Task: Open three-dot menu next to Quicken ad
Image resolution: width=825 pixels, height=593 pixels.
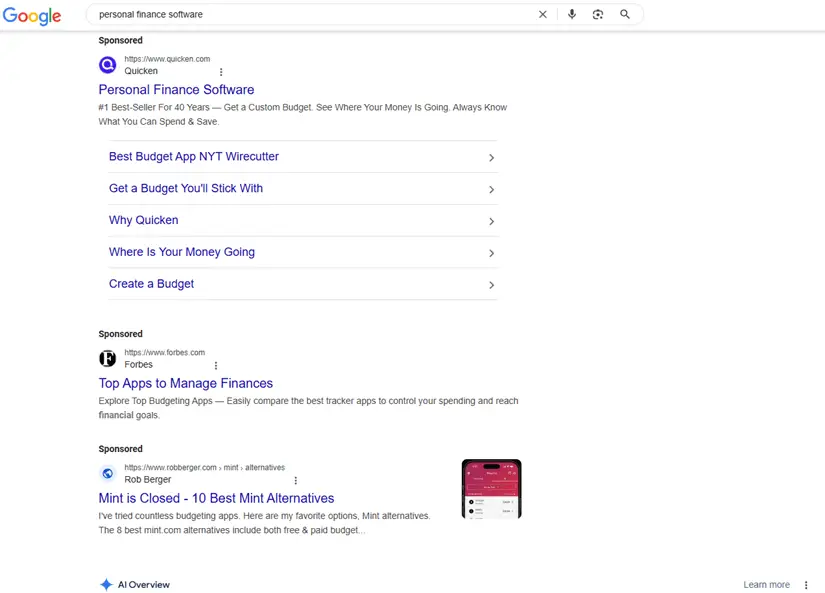Action: pyautogui.click(x=221, y=72)
